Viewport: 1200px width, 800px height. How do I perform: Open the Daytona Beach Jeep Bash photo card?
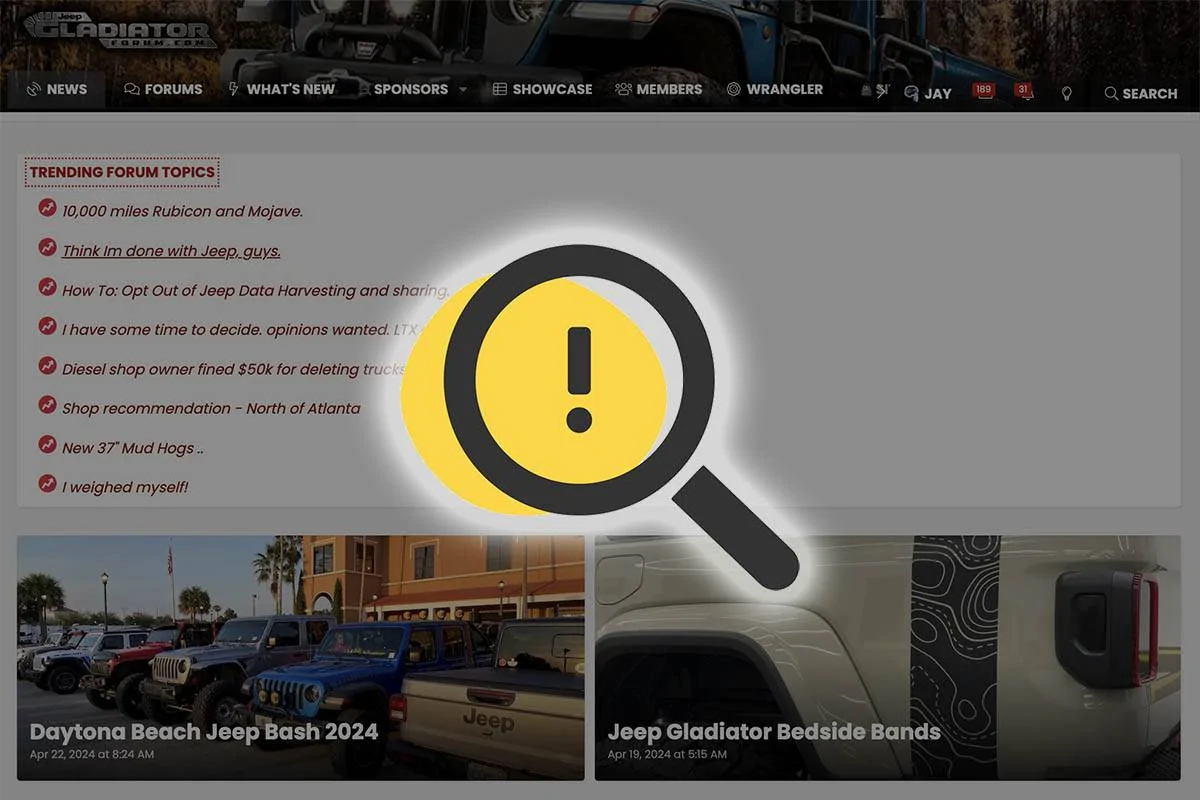point(301,658)
